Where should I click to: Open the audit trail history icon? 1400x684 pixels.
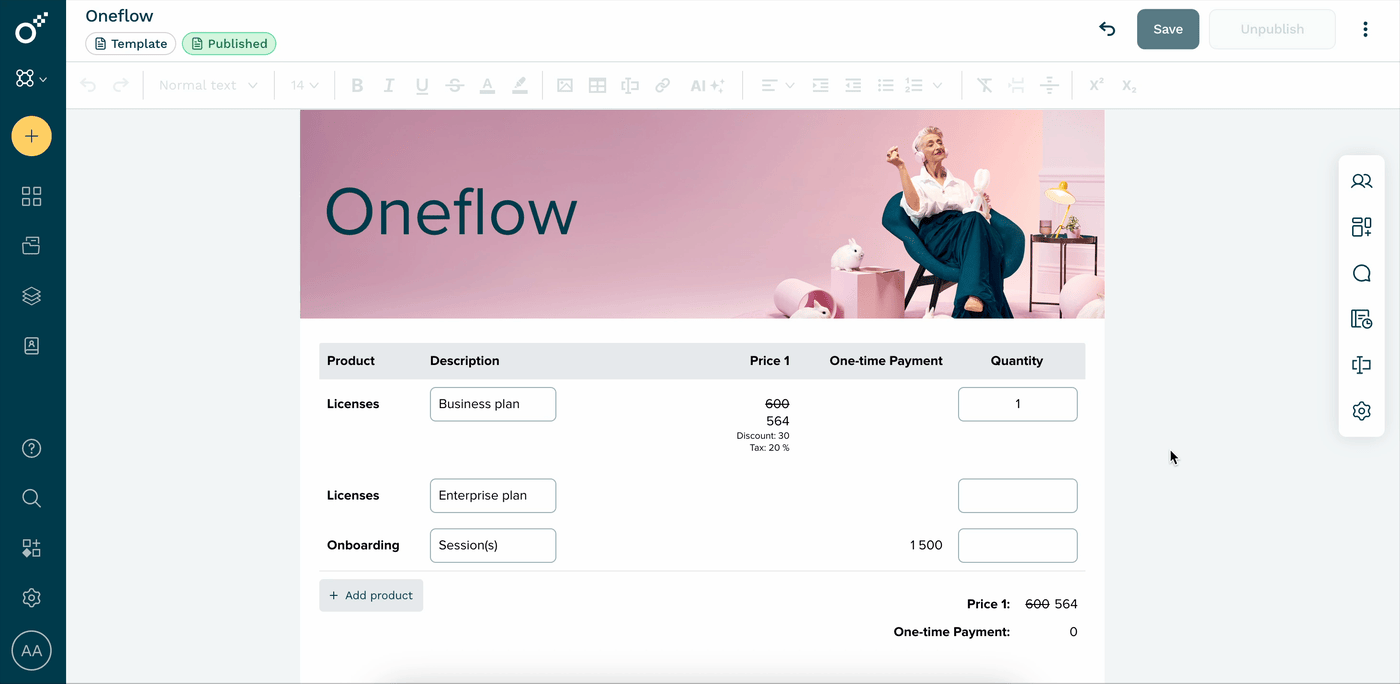[1361, 319]
